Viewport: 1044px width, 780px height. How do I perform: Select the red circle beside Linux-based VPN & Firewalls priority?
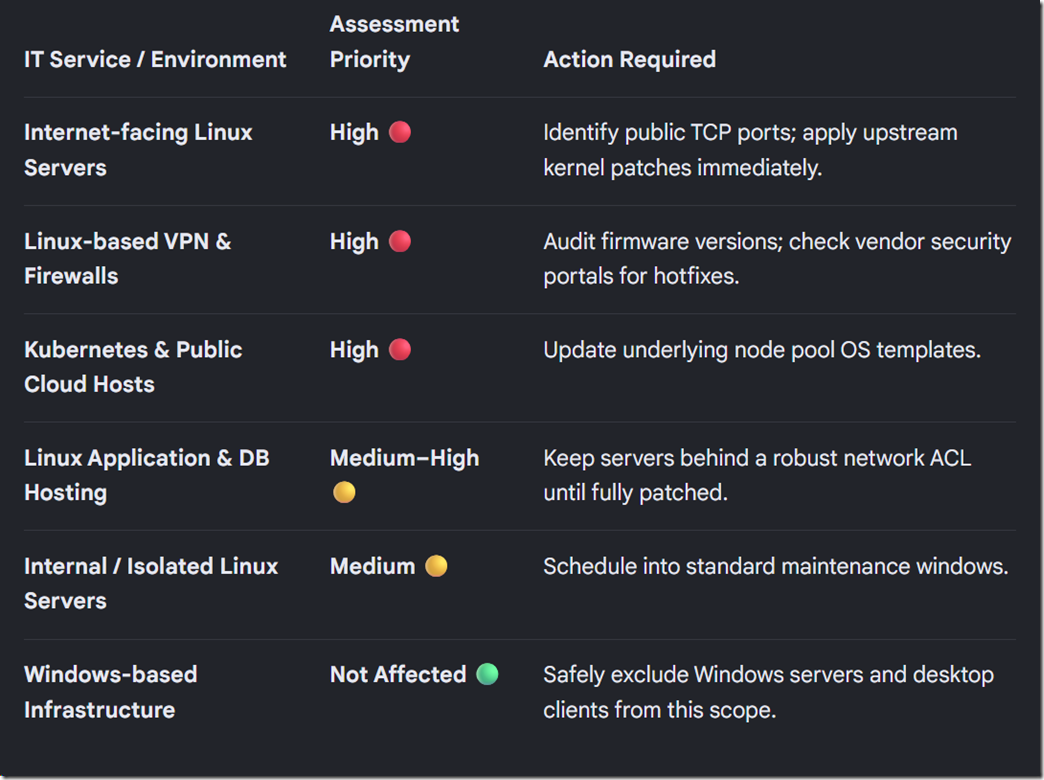click(x=399, y=241)
